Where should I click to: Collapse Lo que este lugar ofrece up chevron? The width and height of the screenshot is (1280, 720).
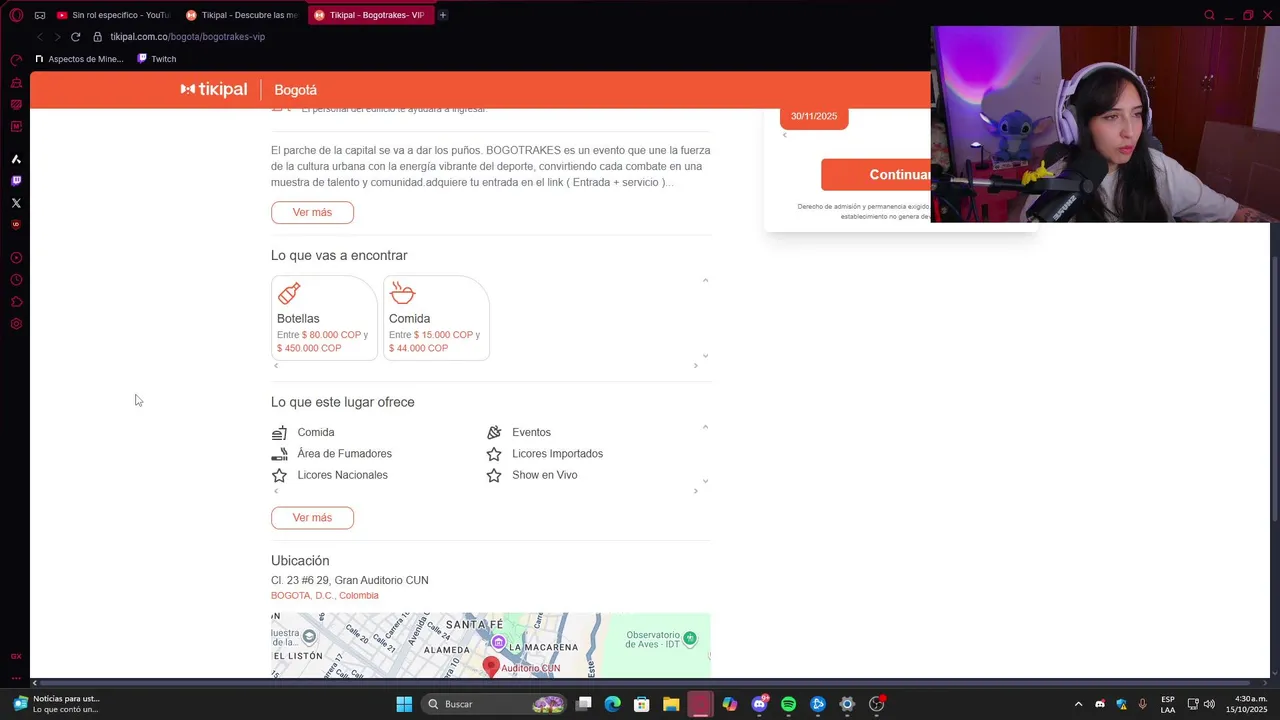pos(705,428)
